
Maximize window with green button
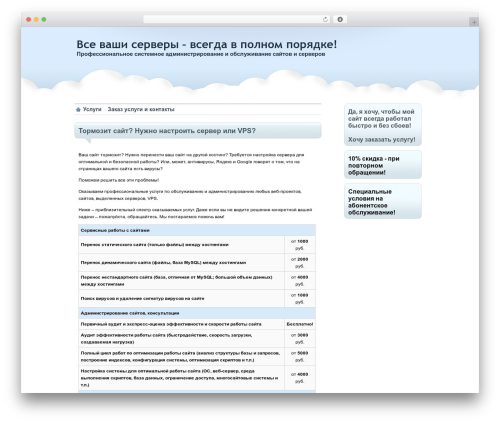pos(44,20)
